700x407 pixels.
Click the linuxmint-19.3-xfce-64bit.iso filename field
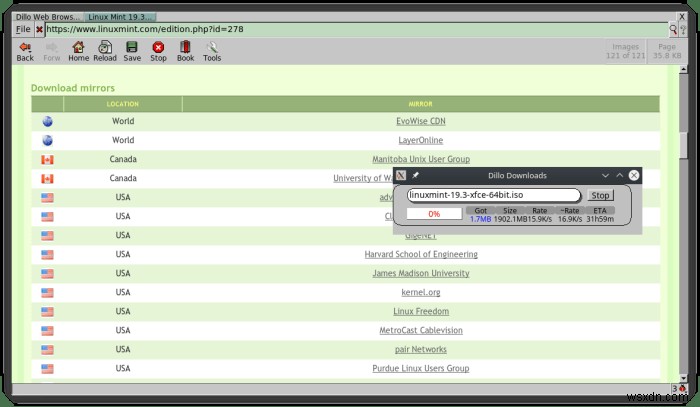click(x=493, y=195)
